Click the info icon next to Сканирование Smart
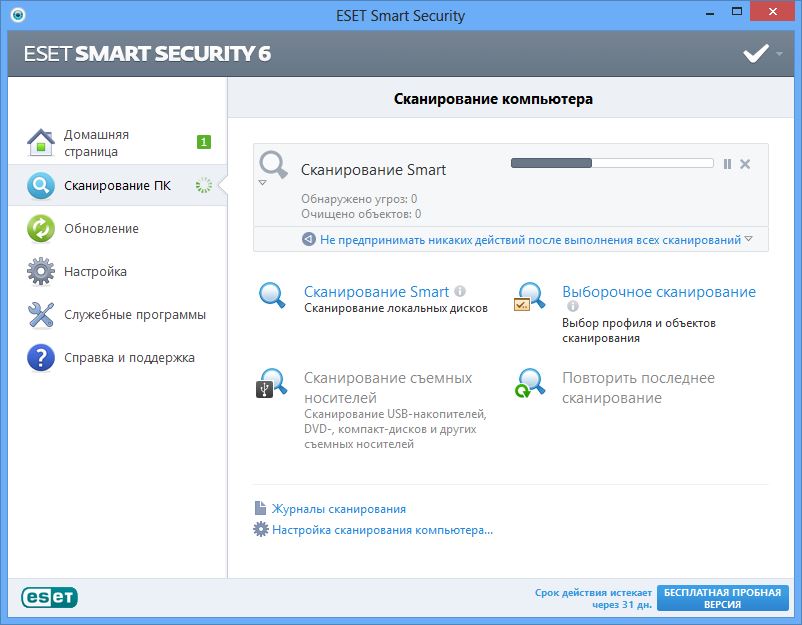802x625 pixels. pos(460,291)
